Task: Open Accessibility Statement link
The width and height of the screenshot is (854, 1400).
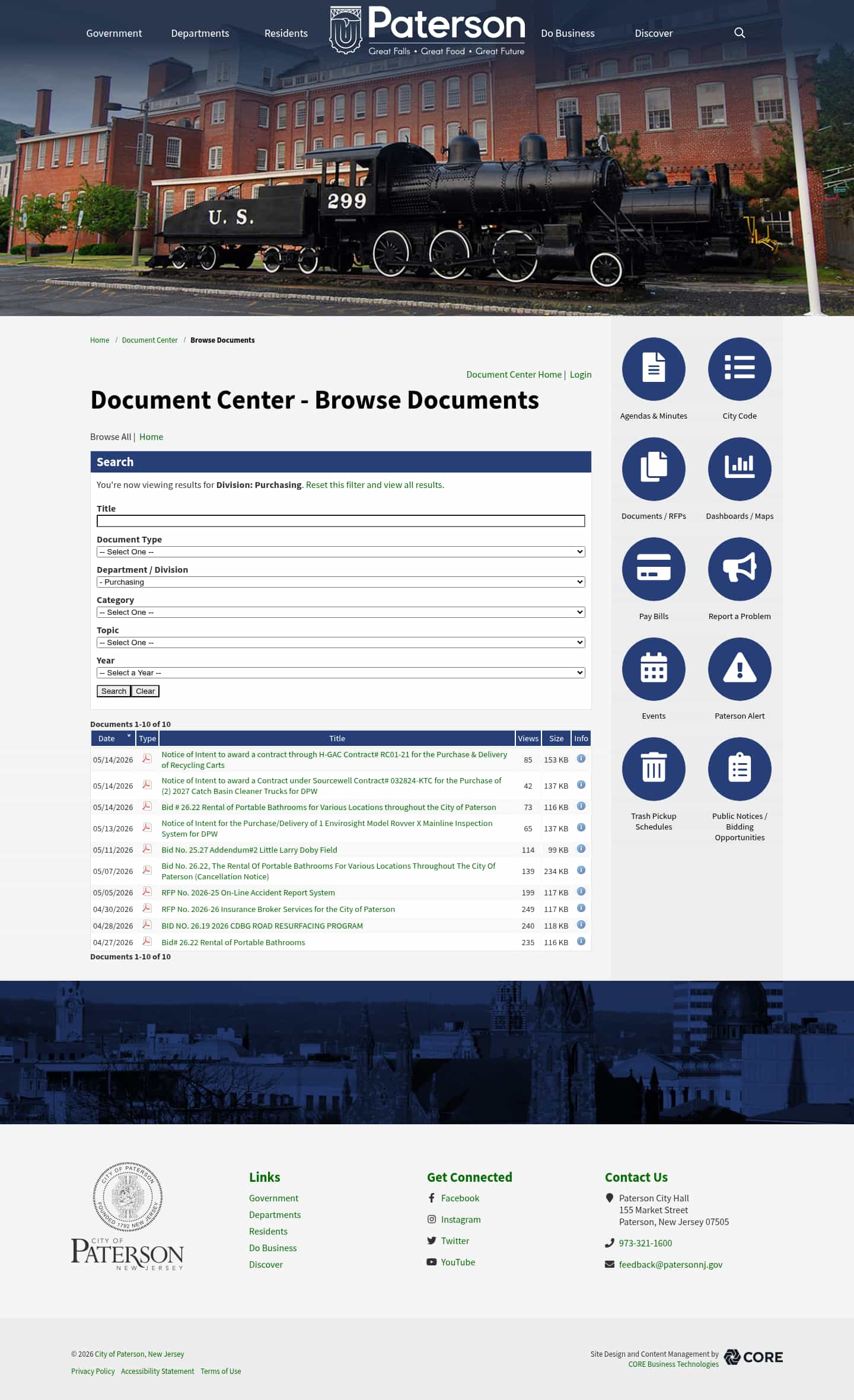Action: [157, 1371]
